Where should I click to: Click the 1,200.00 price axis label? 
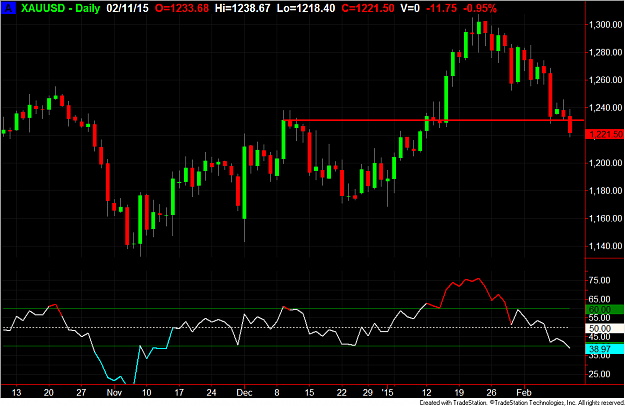[x=605, y=163]
